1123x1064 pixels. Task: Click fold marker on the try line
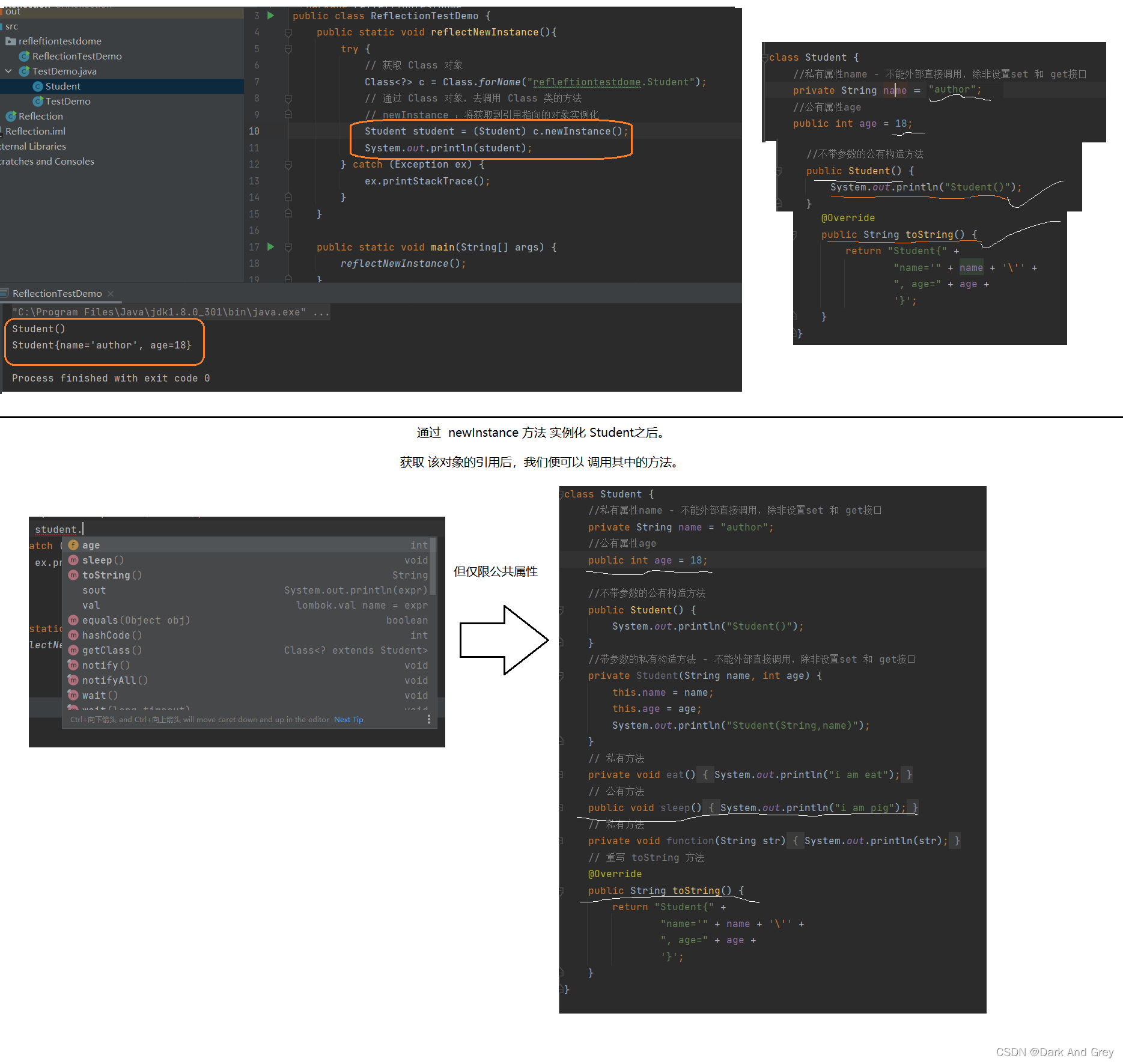[x=288, y=49]
